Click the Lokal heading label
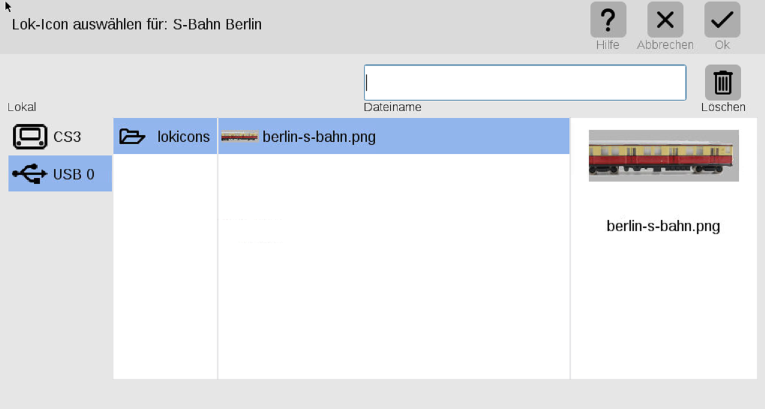 pyautogui.click(x=22, y=107)
